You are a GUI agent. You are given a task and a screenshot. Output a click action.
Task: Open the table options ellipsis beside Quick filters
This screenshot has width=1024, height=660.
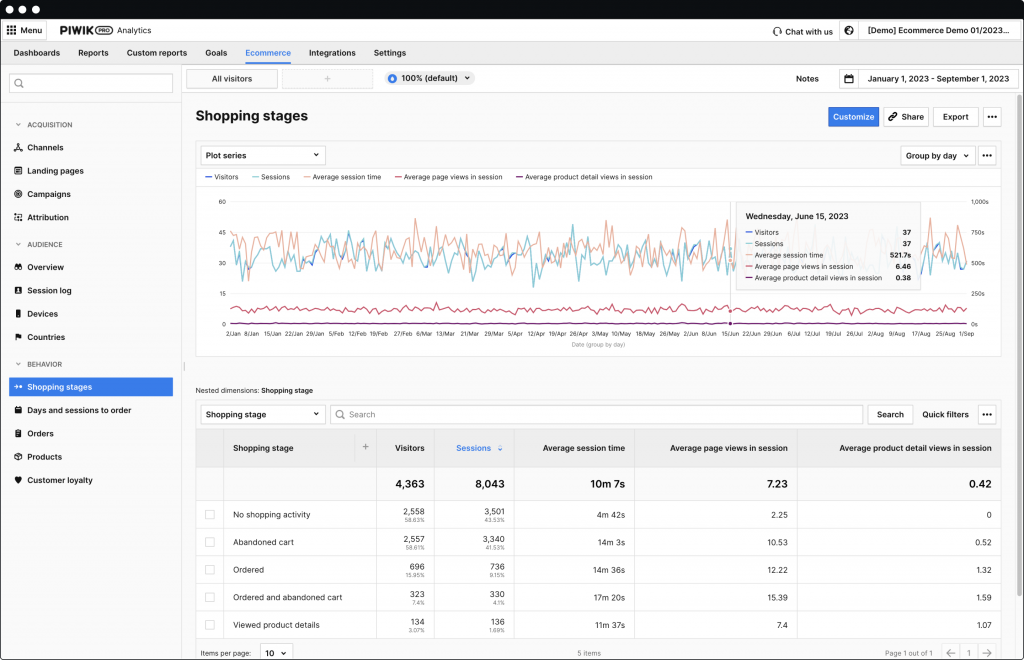coord(987,415)
